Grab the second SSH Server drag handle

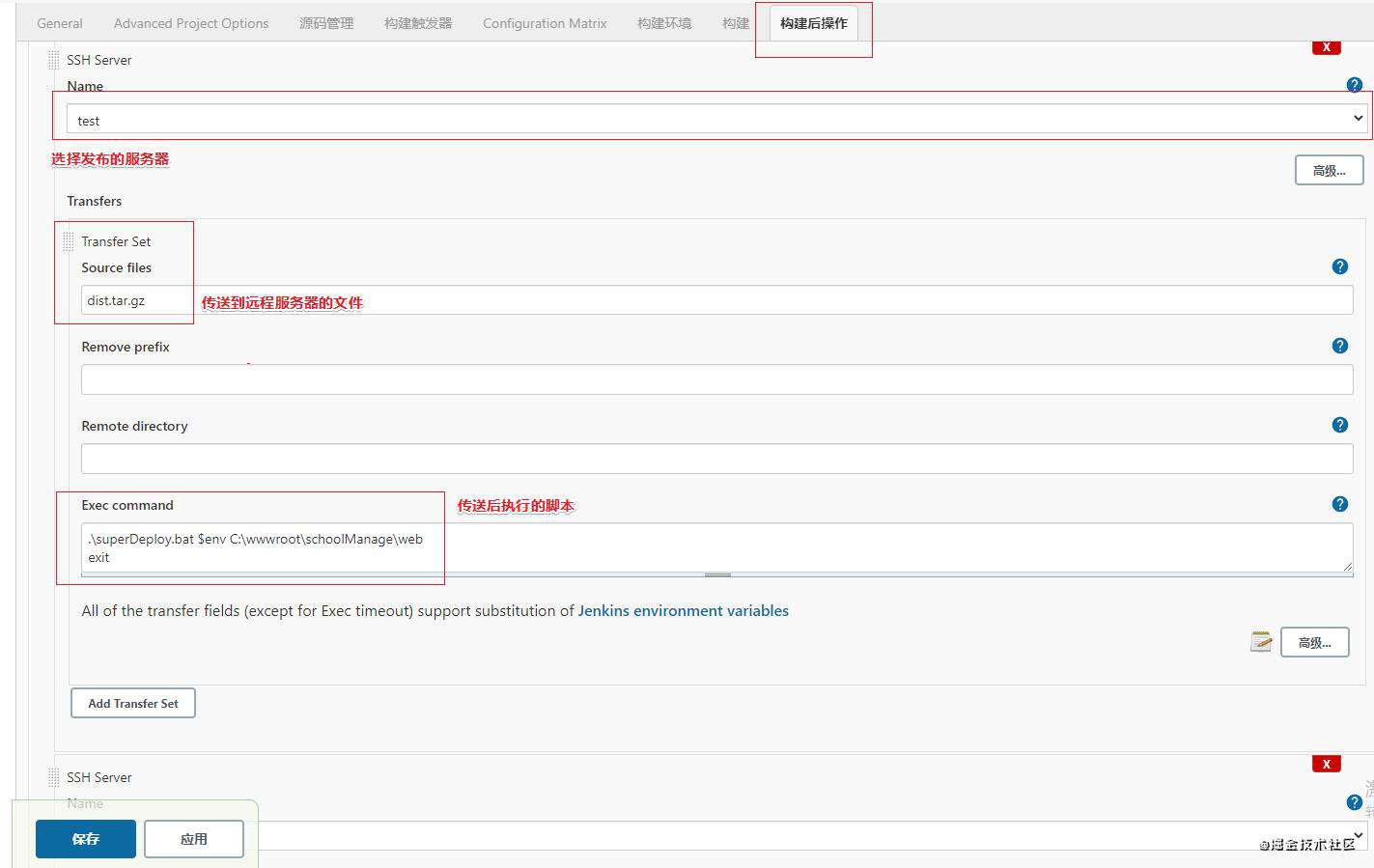(53, 777)
